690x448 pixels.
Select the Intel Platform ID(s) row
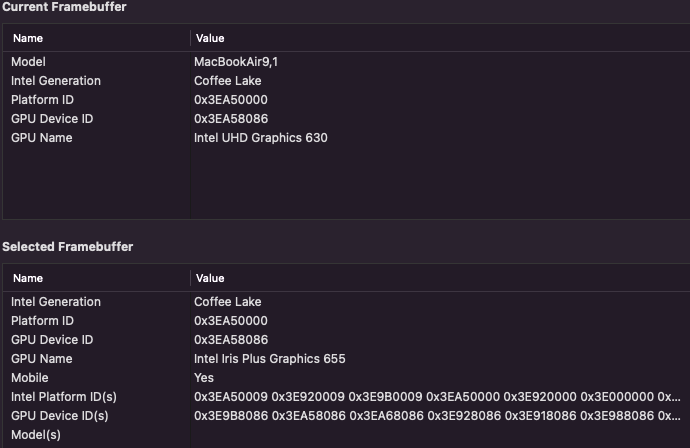click(347, 397)
